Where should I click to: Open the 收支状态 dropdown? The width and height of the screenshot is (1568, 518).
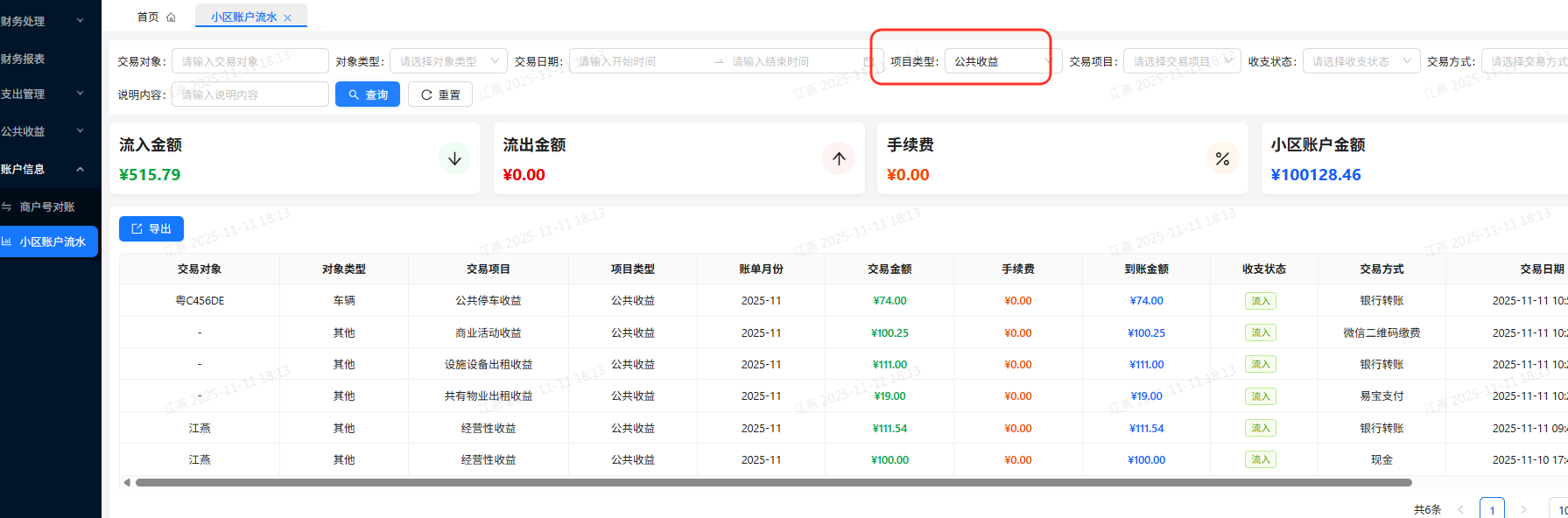coord(1361,61)
